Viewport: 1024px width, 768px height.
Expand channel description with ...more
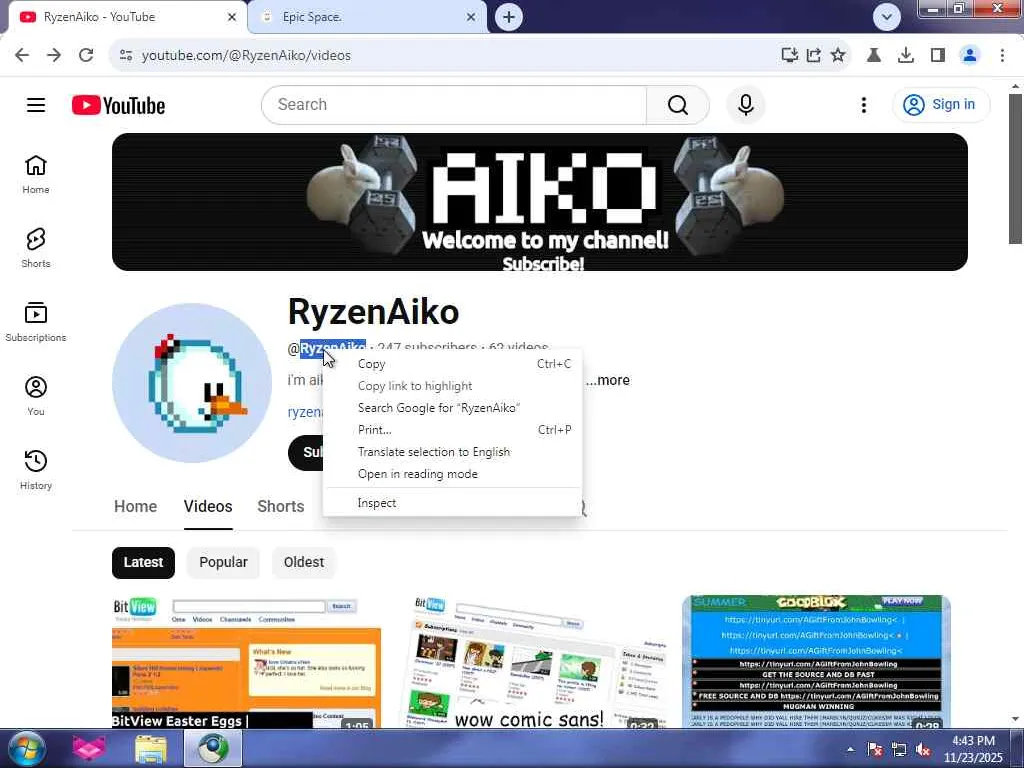click(x=608, y=380)
